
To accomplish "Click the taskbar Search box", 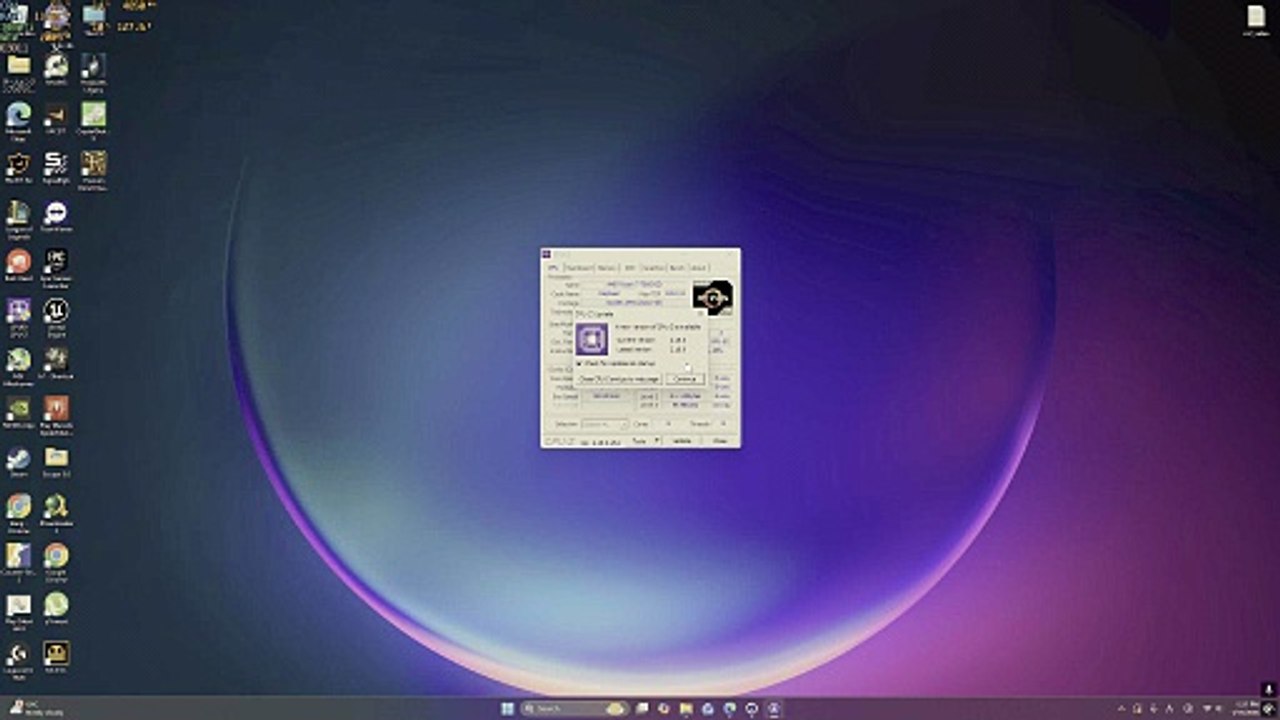I will click(575, 709).
